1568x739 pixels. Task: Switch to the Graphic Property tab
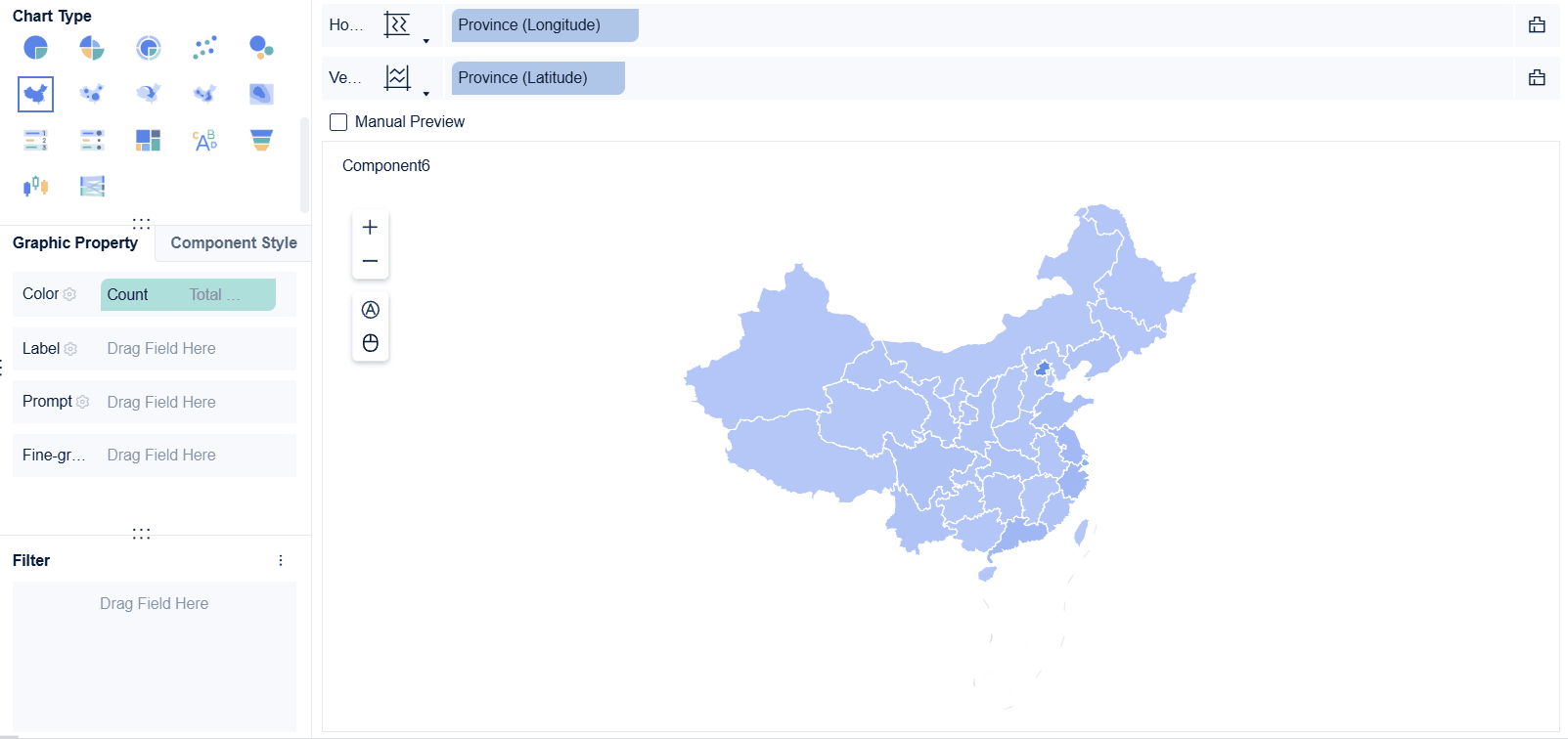(x=75, y=243)
